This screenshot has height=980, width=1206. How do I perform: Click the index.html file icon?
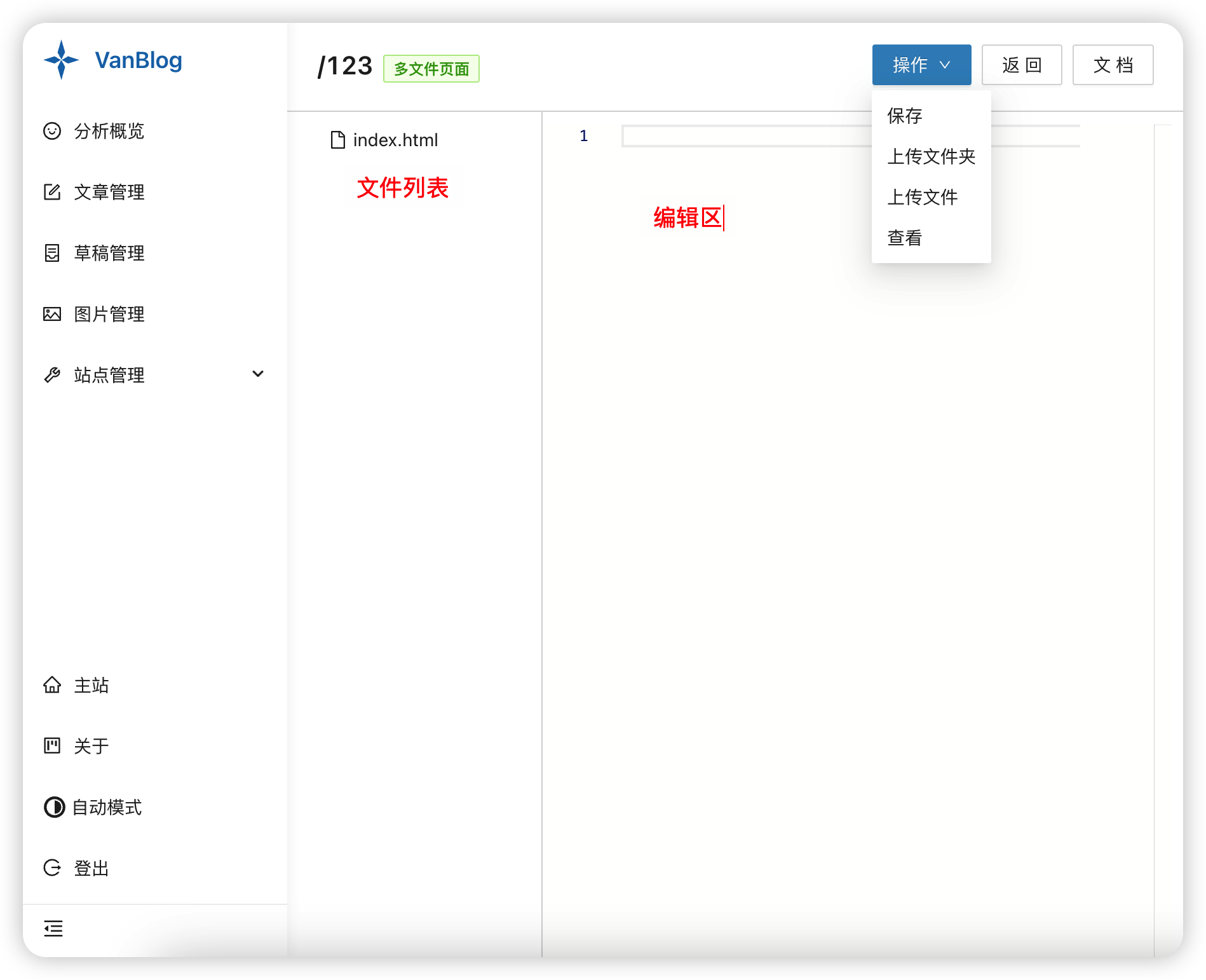click(x=338, y=140)
